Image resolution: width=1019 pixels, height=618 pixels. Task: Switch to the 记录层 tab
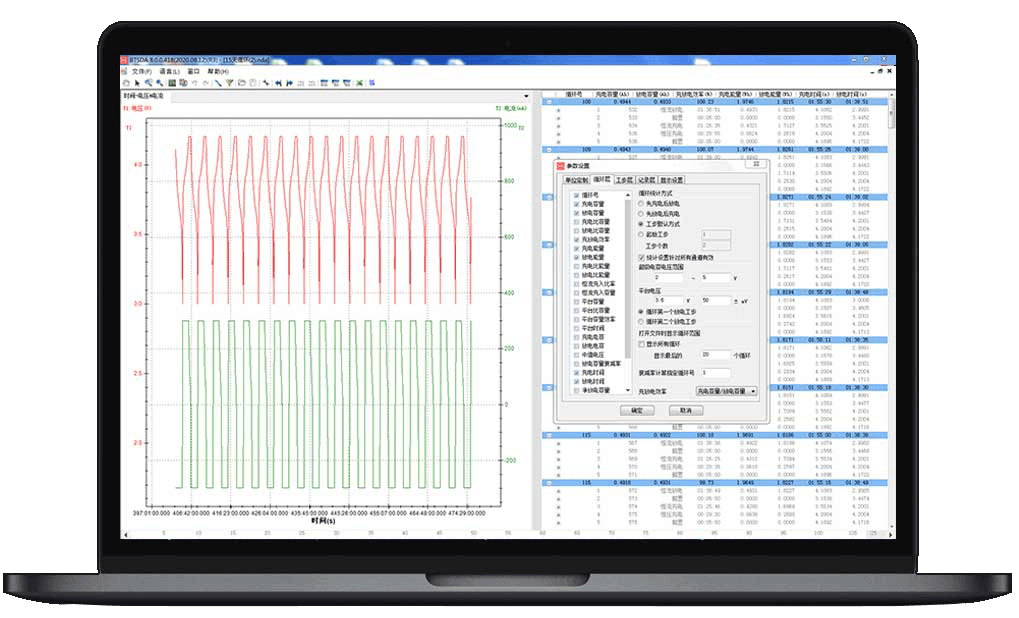[647, 180]
